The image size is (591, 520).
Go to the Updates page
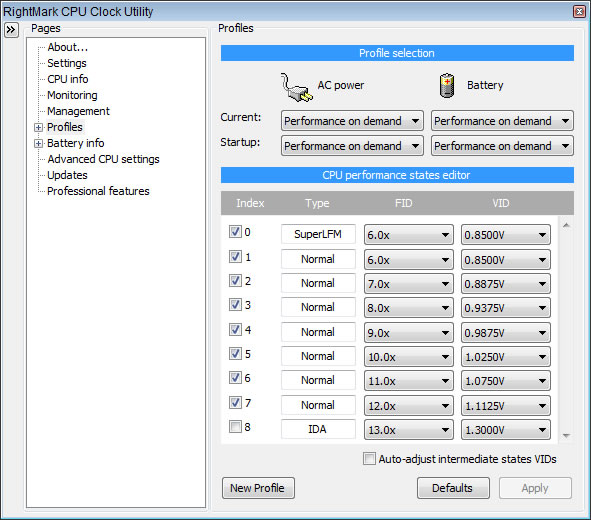pyautogui.click(x=67, y=175)
